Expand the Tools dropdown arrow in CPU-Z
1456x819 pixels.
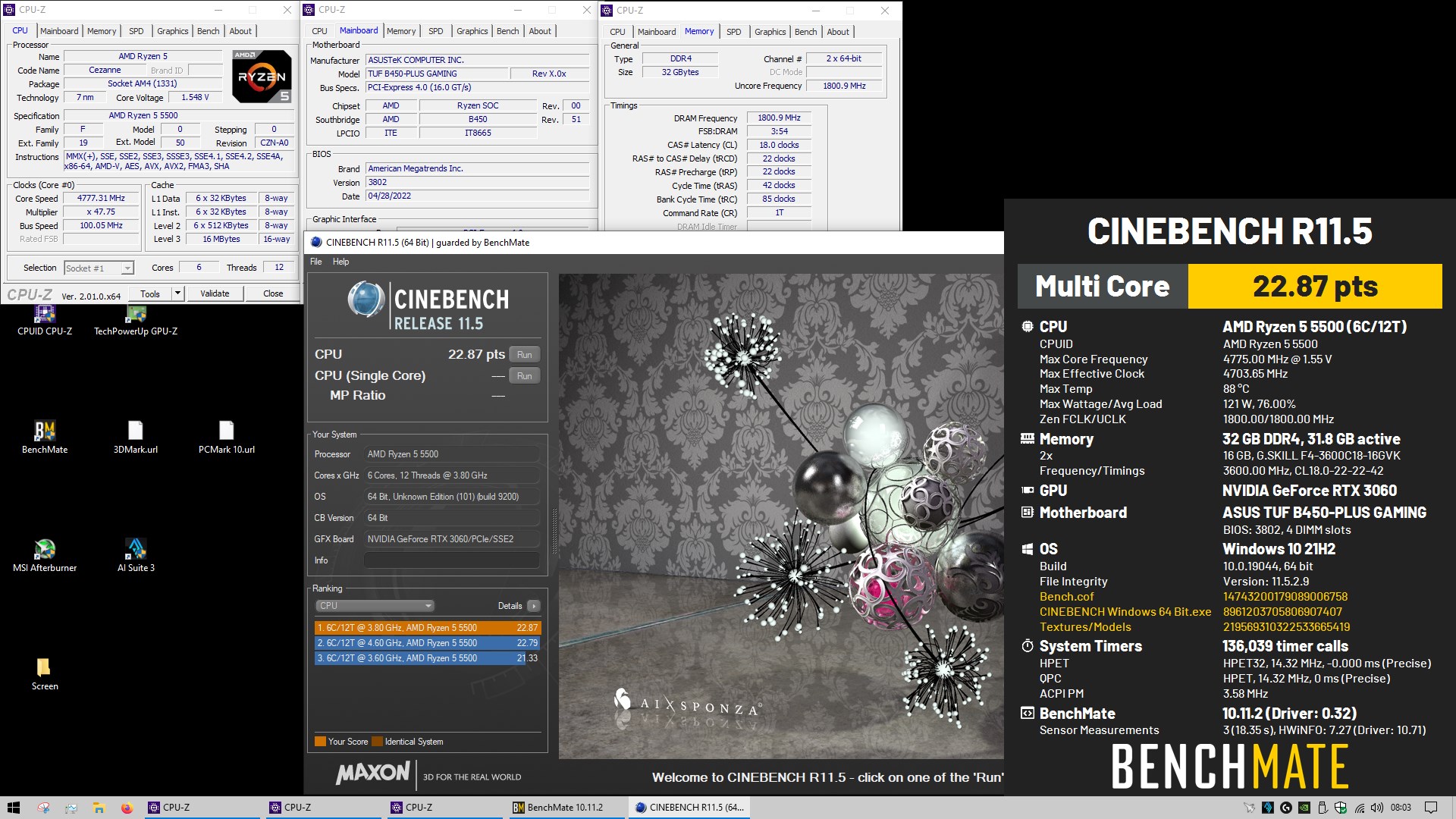[x=177, y=293]
